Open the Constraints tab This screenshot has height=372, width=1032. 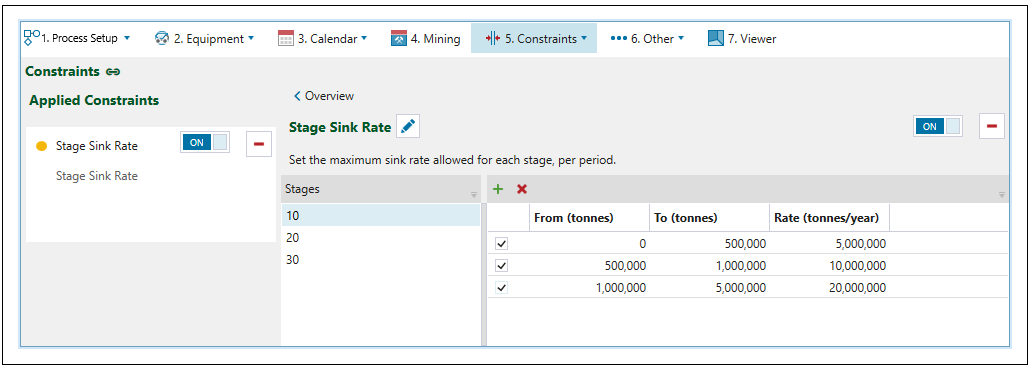pyautogui.click(x=534, y=39)
